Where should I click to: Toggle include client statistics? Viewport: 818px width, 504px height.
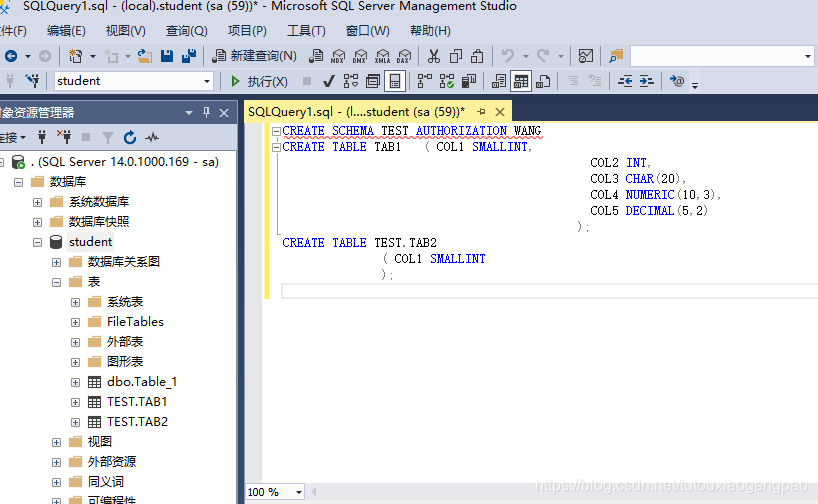point(469,81)
